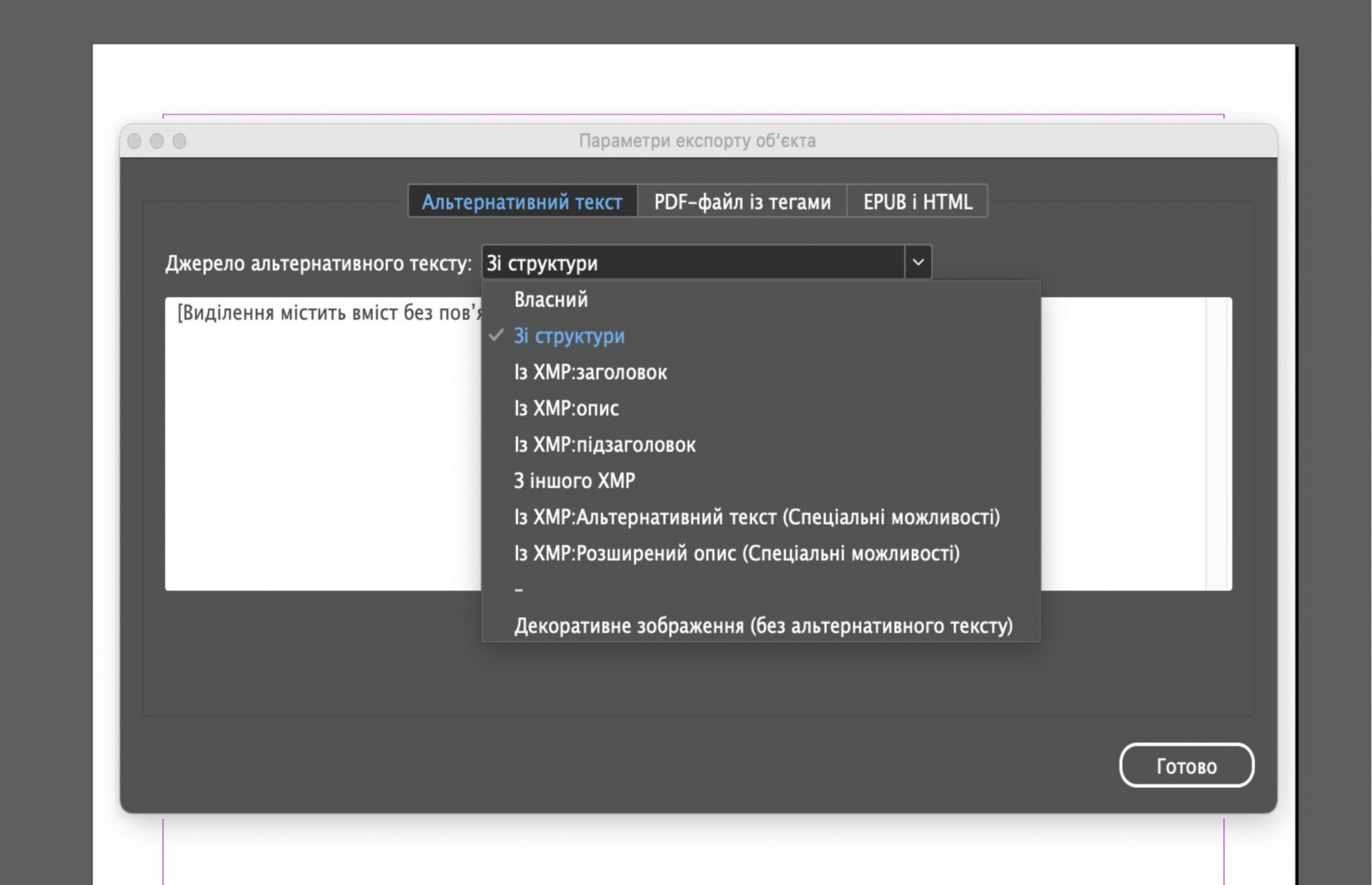Viewport: 1372px width, 885px height.
Task: Choose 'Із XMP:Альтернативний текст (Спеціальні можливості)'
Action: coord(757,517)
